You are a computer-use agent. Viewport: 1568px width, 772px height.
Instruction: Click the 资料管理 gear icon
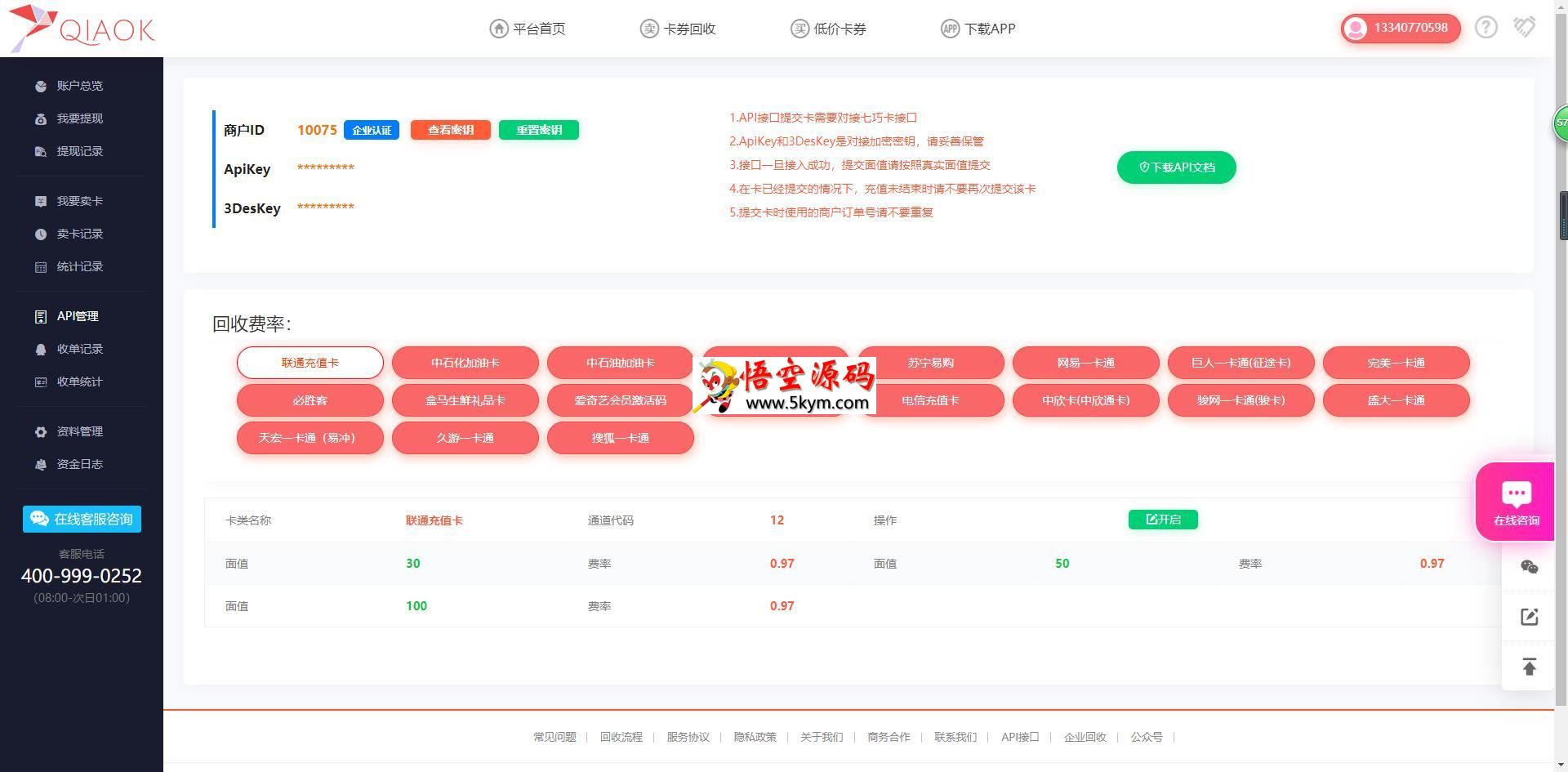(x=41, y=431)
